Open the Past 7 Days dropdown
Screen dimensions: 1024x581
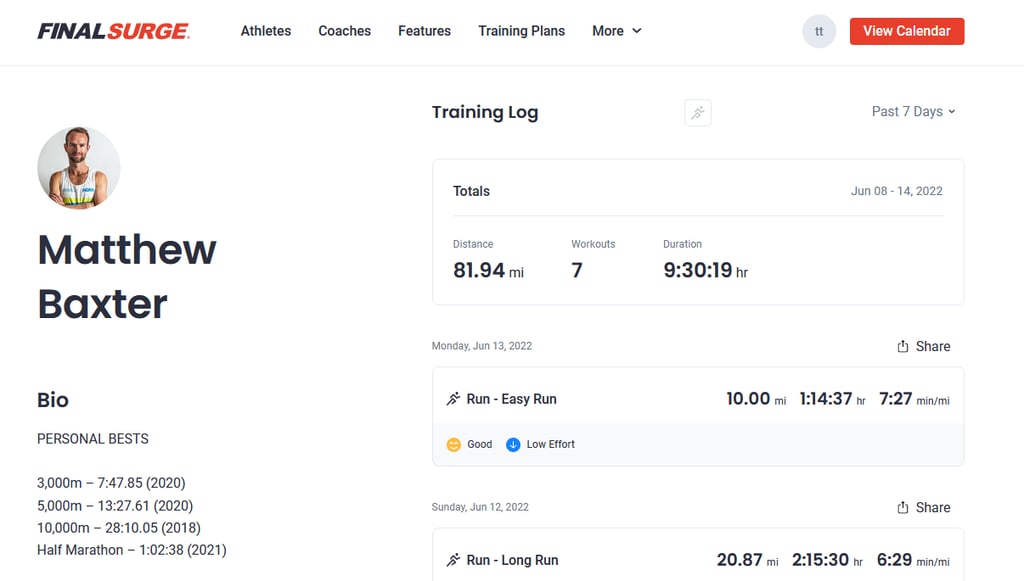(912, 111)
